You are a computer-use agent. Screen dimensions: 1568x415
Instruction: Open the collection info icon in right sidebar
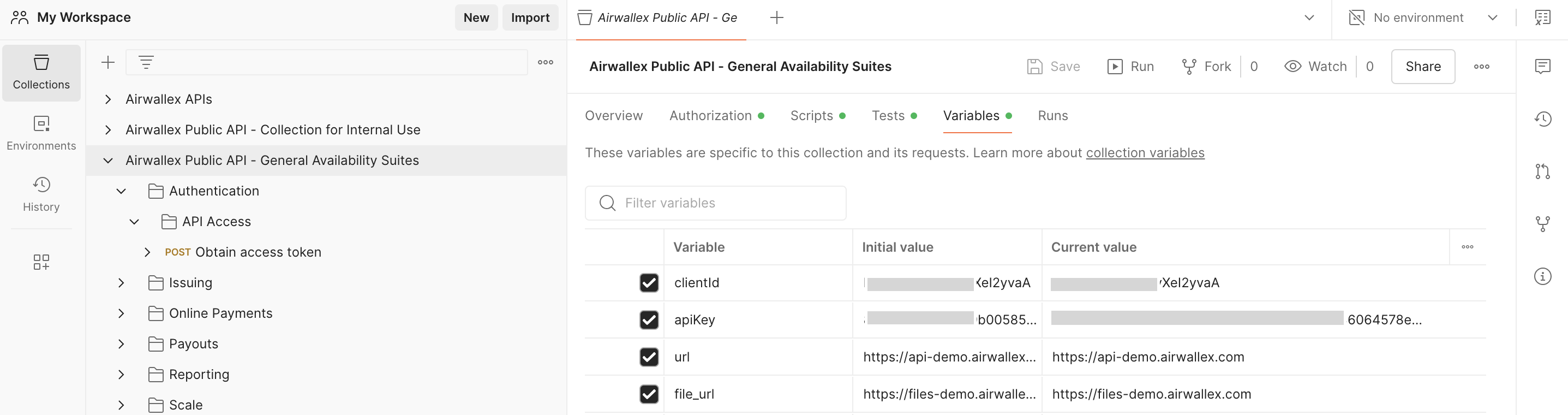1542,277
